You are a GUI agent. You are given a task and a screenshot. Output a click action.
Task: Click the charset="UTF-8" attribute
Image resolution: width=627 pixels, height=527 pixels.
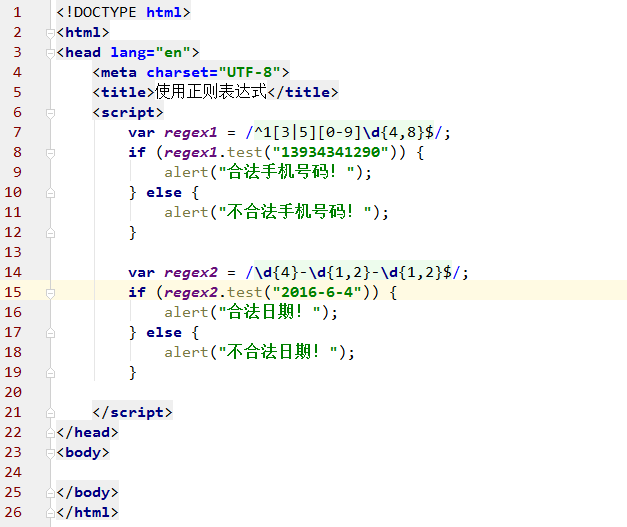tap(214, 72)
